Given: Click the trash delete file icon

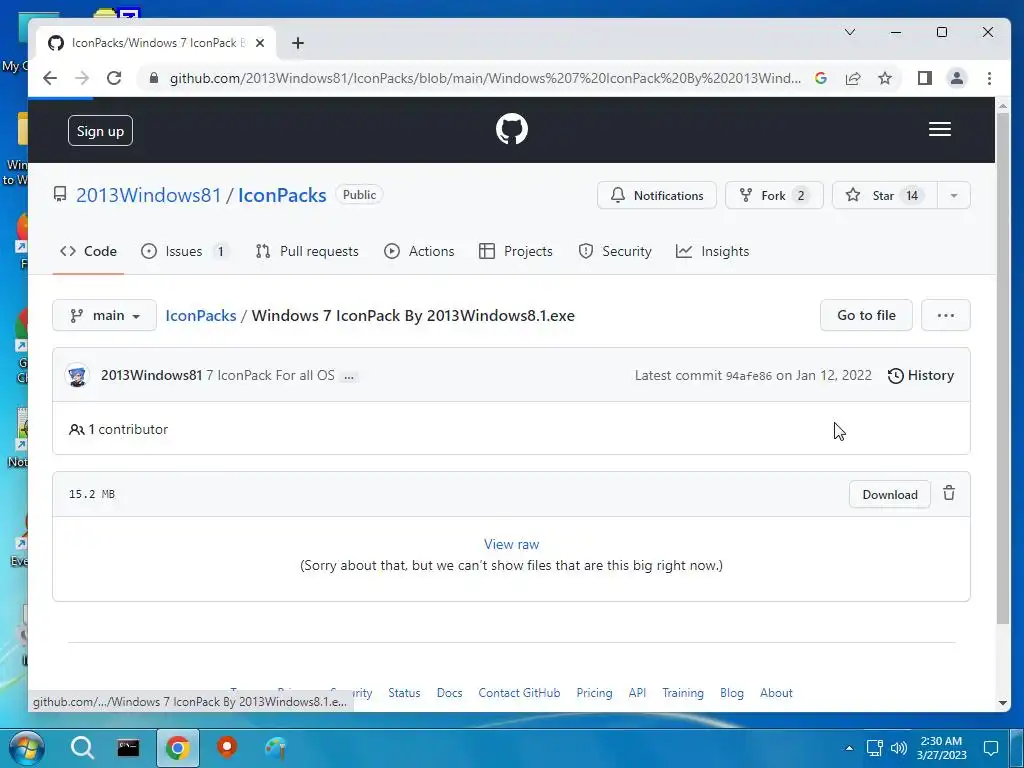Looking at the screenshot, I should (949, 494).
